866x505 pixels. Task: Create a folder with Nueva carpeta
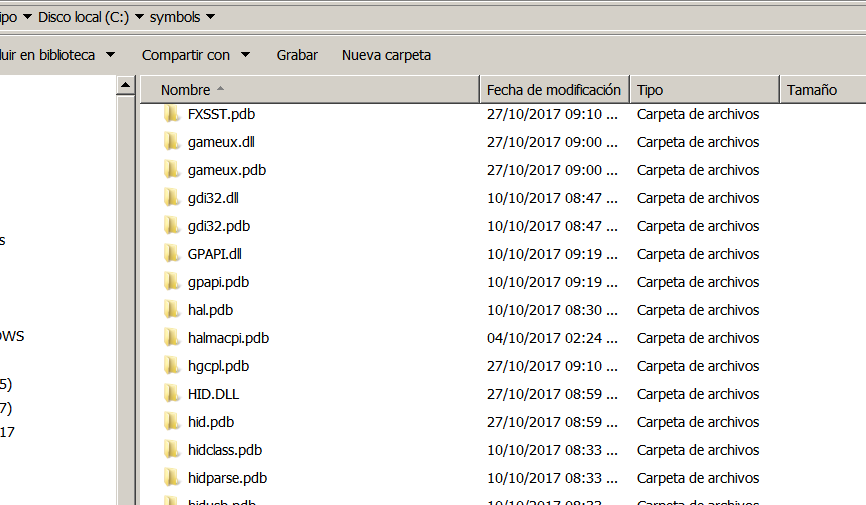tap(386, 55)
